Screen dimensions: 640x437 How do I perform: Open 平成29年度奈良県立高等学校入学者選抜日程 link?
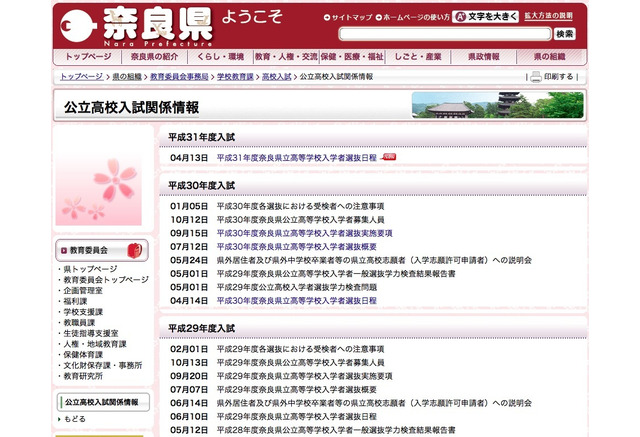click(x=296, y=417)
